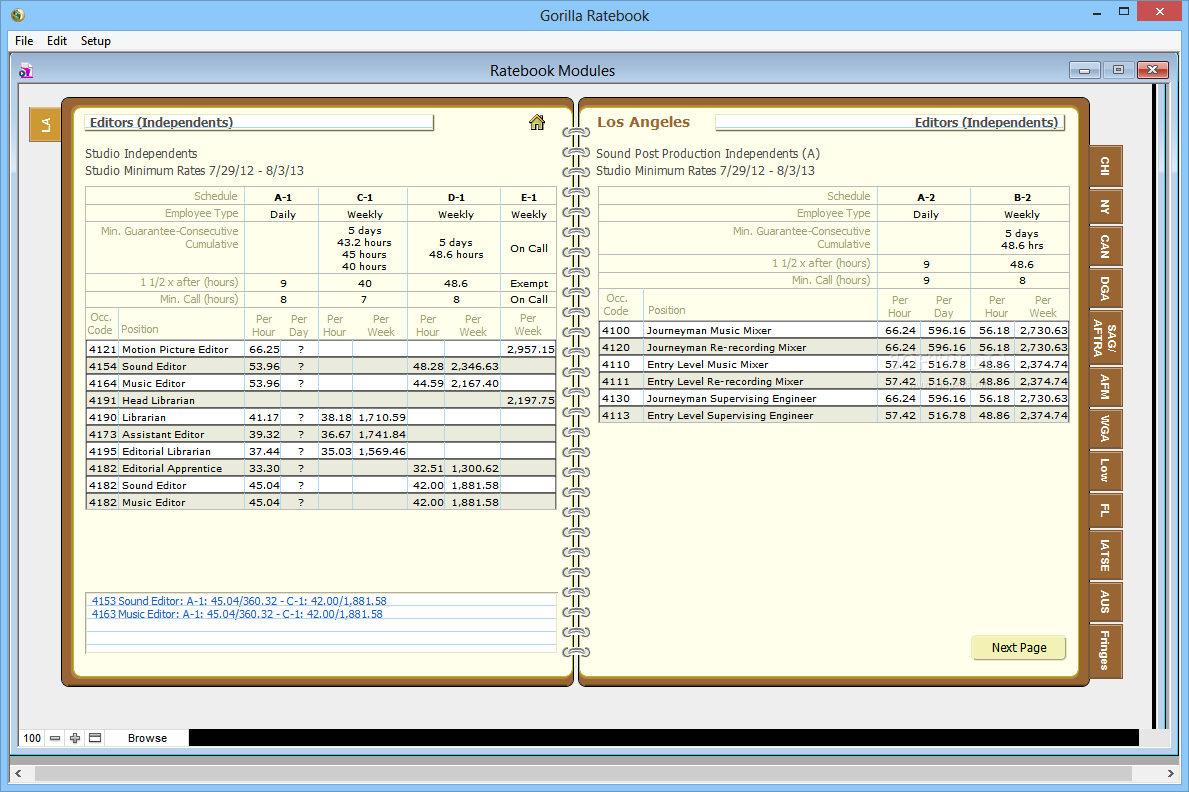Select Journeyman Music Mixer row
Image resolution: width=1189 pixels, height=792 pixels.
[x=833, y=331]
